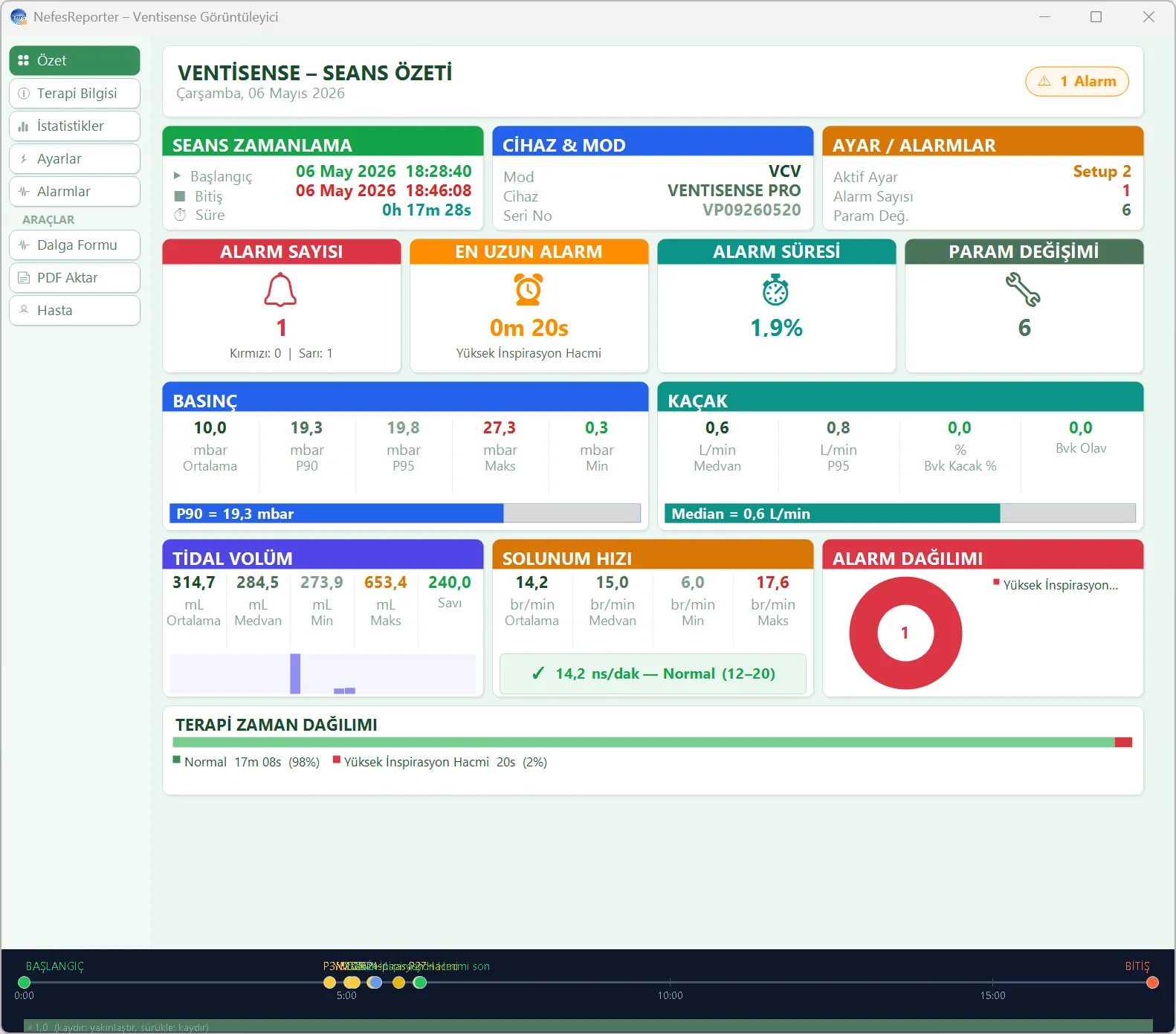
Task: Click the red legend square for Yüksek İnspirasyon in donut
Action: 996,582
